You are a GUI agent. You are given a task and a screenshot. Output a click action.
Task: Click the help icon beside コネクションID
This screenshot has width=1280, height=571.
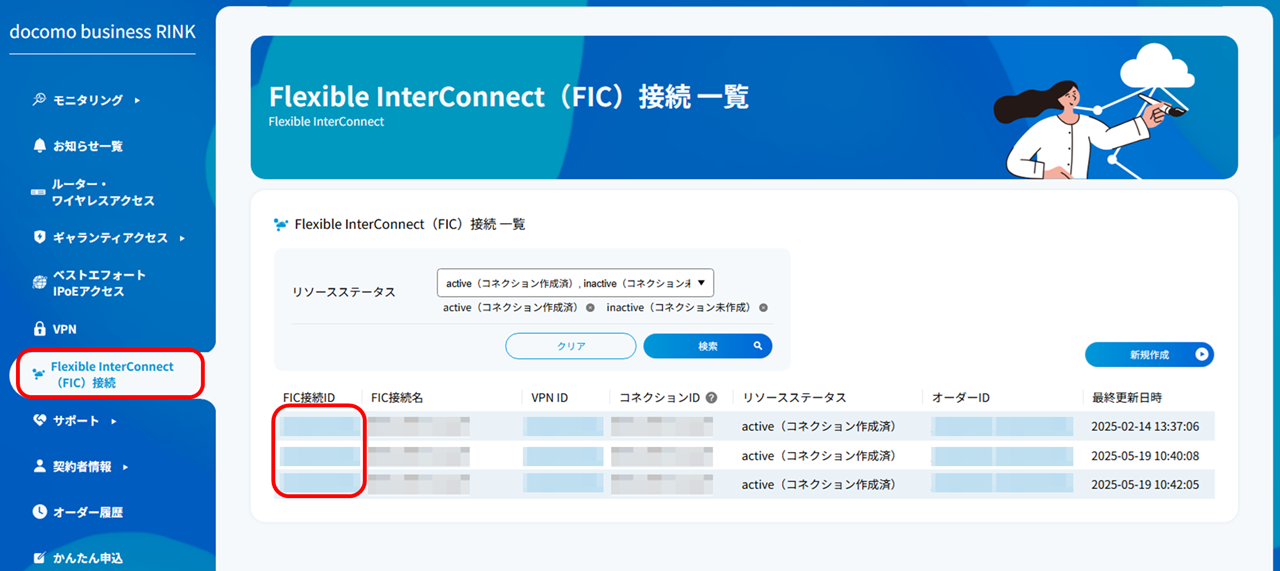coord(712,398)
